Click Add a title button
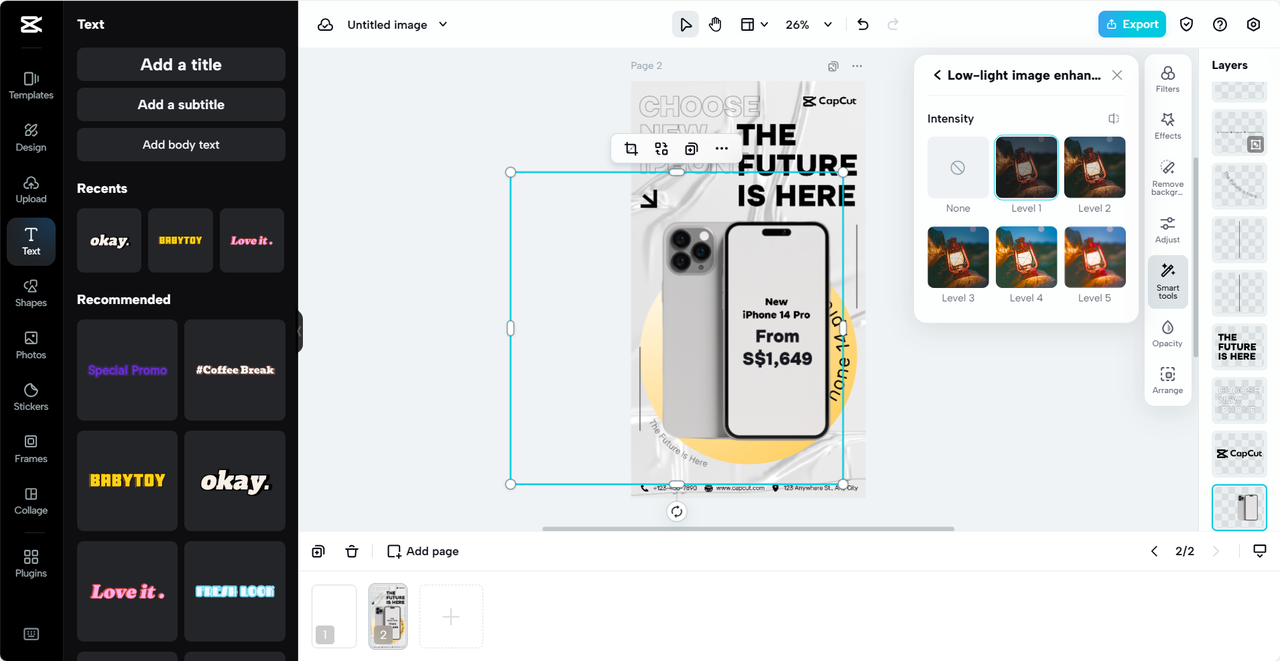1280x661 pixels. (181, 64)
